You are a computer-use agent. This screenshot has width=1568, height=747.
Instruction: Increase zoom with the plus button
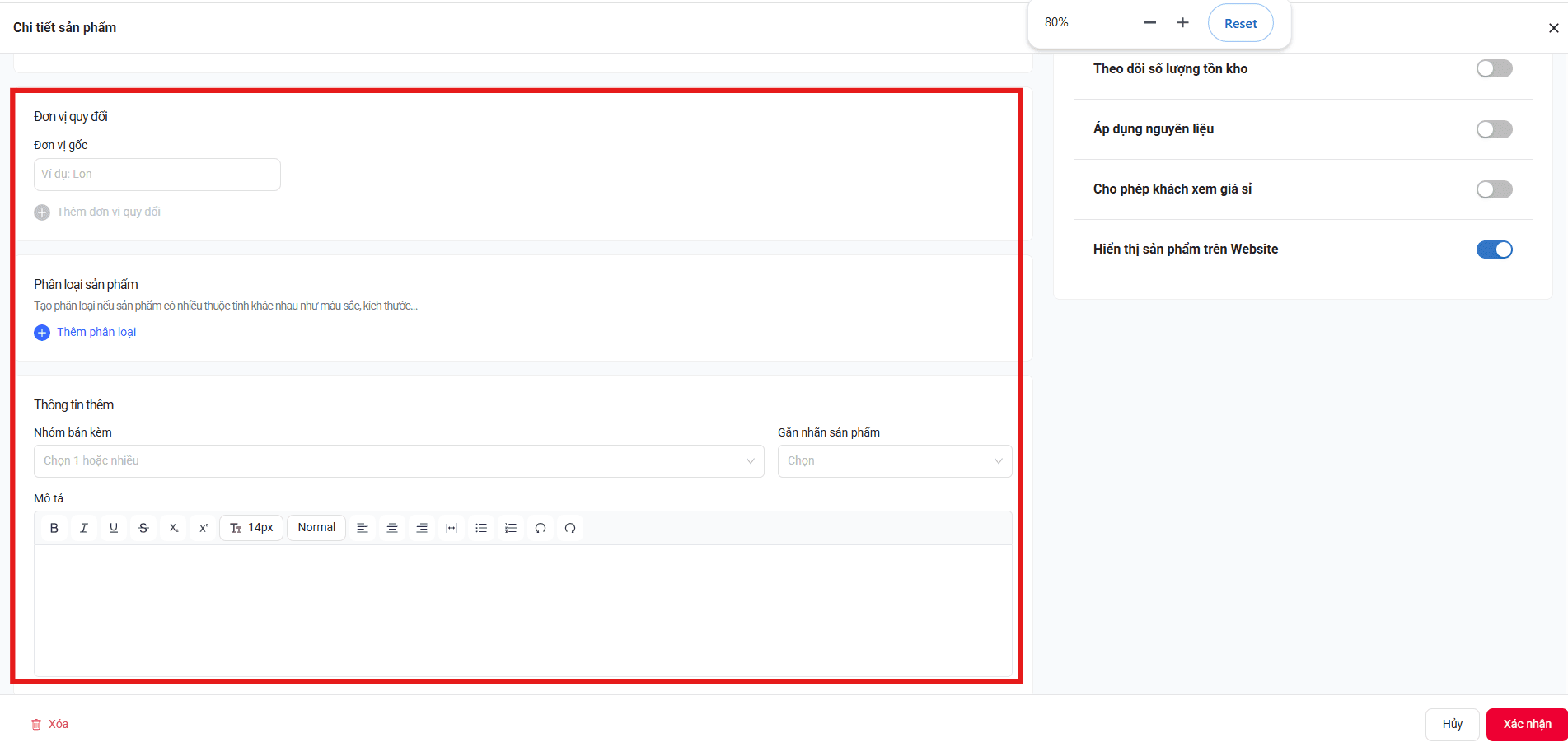click(x=1182, y=23)
